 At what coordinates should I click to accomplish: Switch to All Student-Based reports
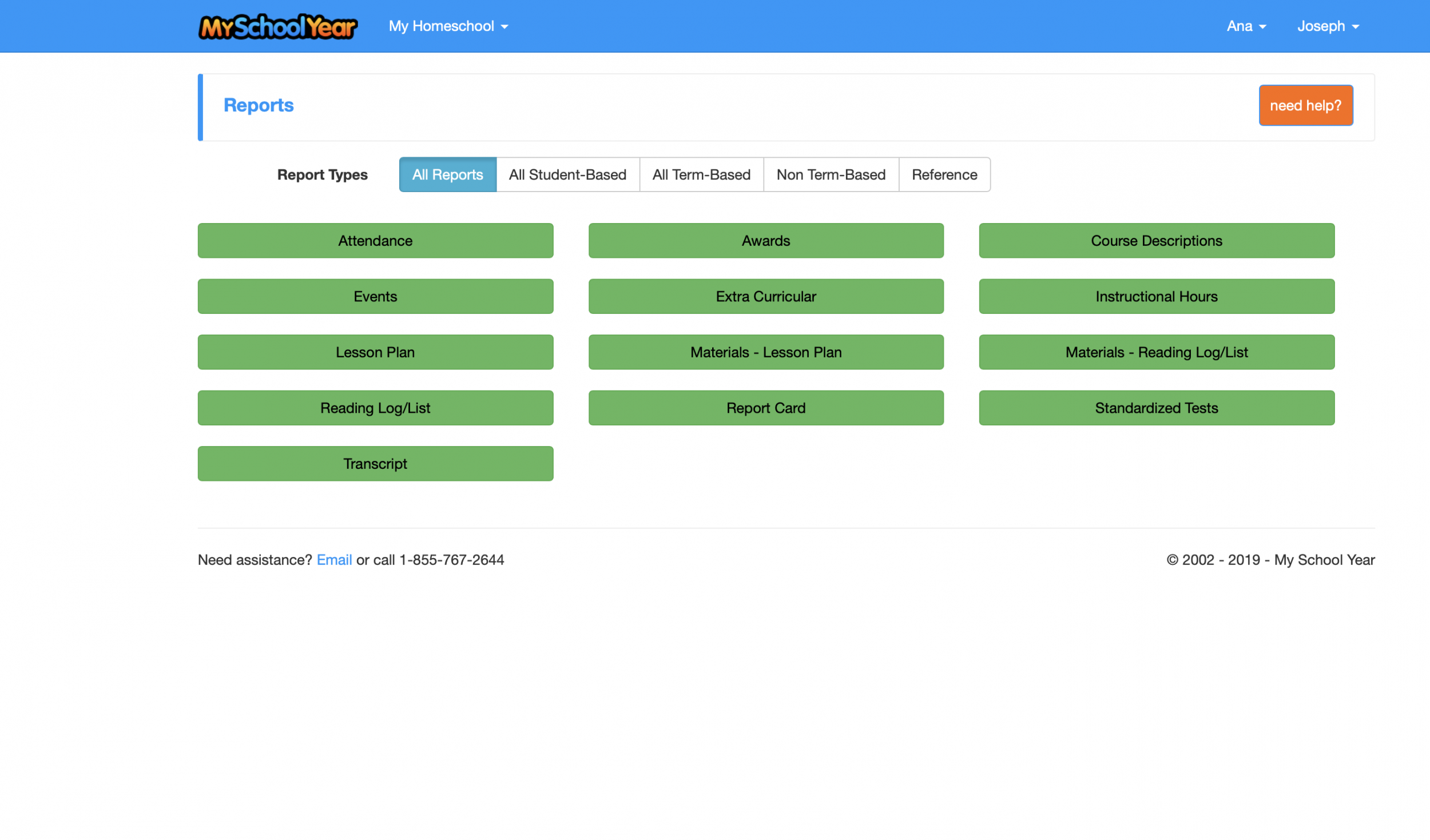coord(568,174)
